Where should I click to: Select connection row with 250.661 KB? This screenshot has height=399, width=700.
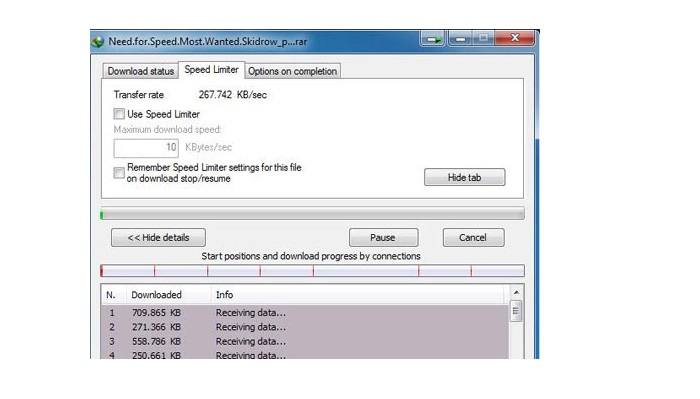click(x=305, y=354)
